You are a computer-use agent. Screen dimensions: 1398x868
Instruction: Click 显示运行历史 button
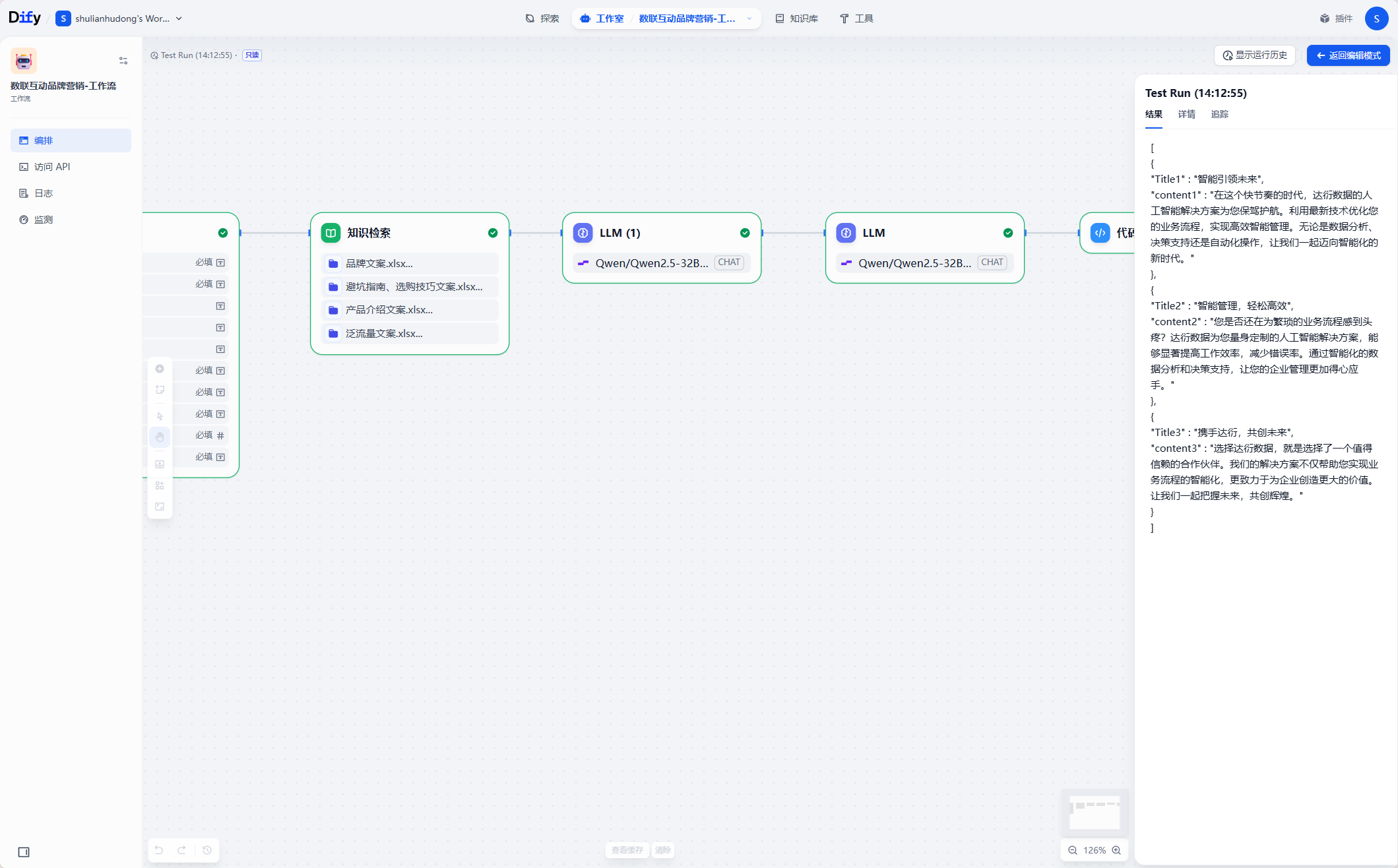click(x=1255, y=55)
